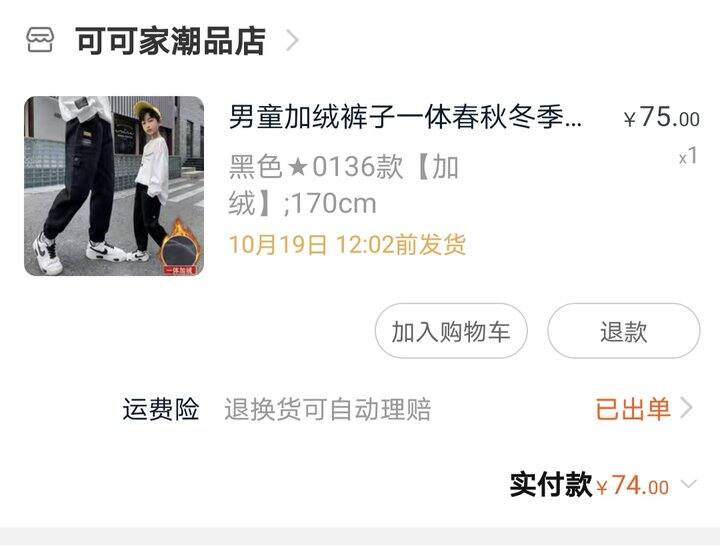
Task: View the boys pants product thumbnail
Action: click(114, 186)
